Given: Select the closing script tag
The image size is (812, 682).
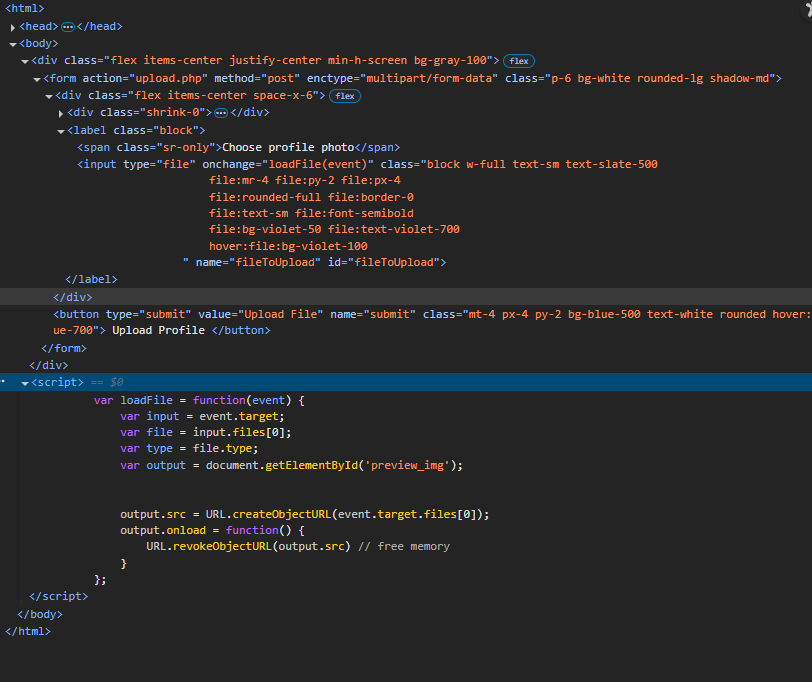Looking at the screenshot, I should (x=59, y=596).
